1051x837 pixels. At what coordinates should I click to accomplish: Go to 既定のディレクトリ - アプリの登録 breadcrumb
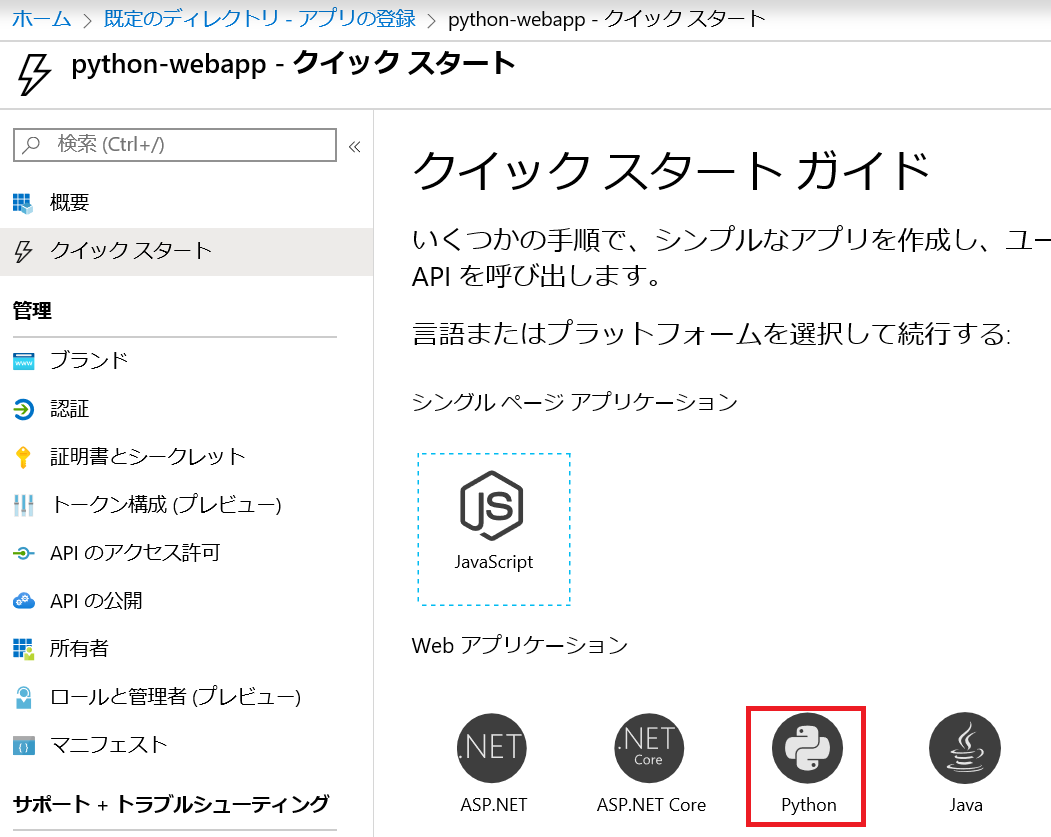(260, 19)
